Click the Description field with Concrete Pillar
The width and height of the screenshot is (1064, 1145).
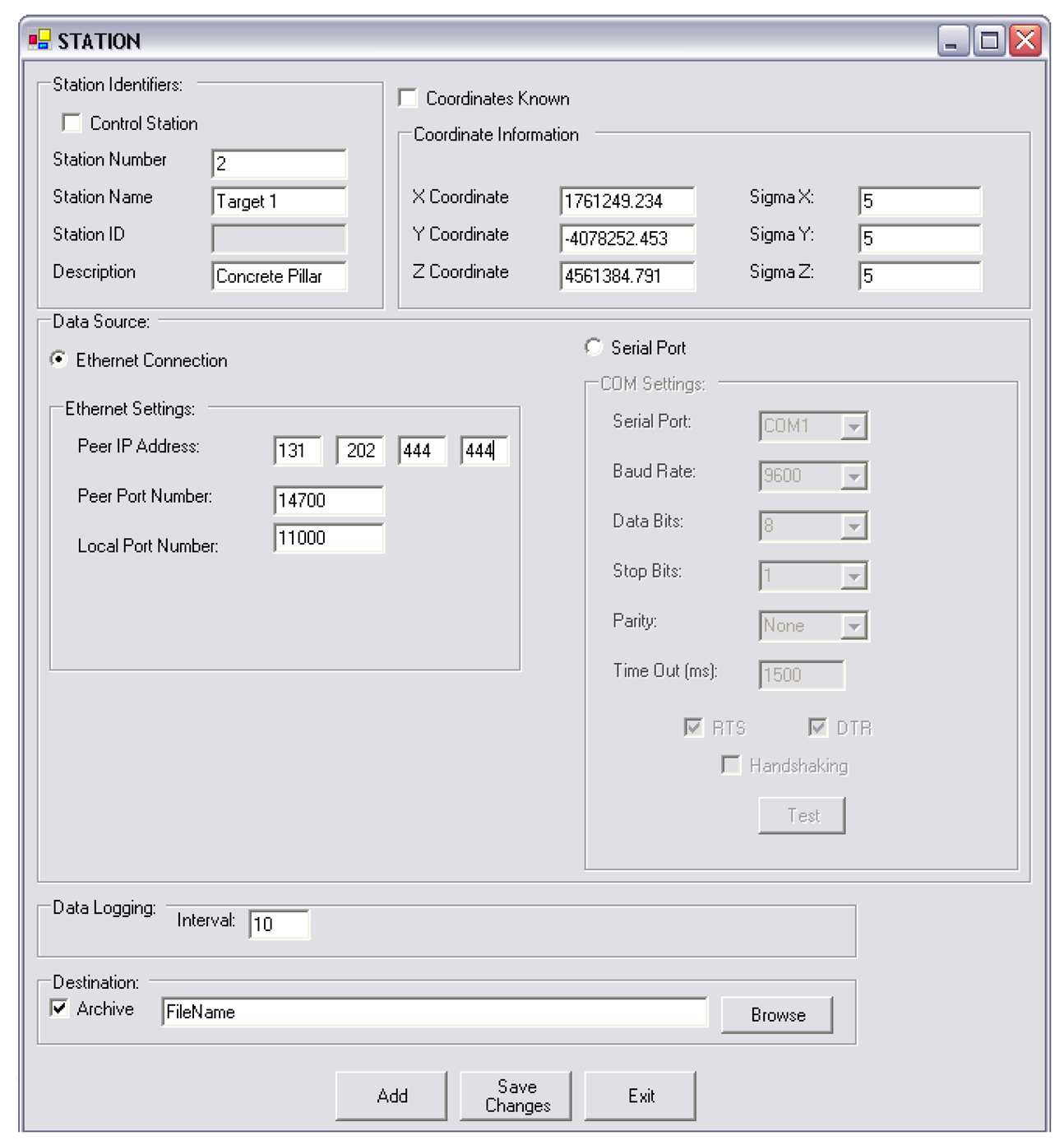pos(280,276)
